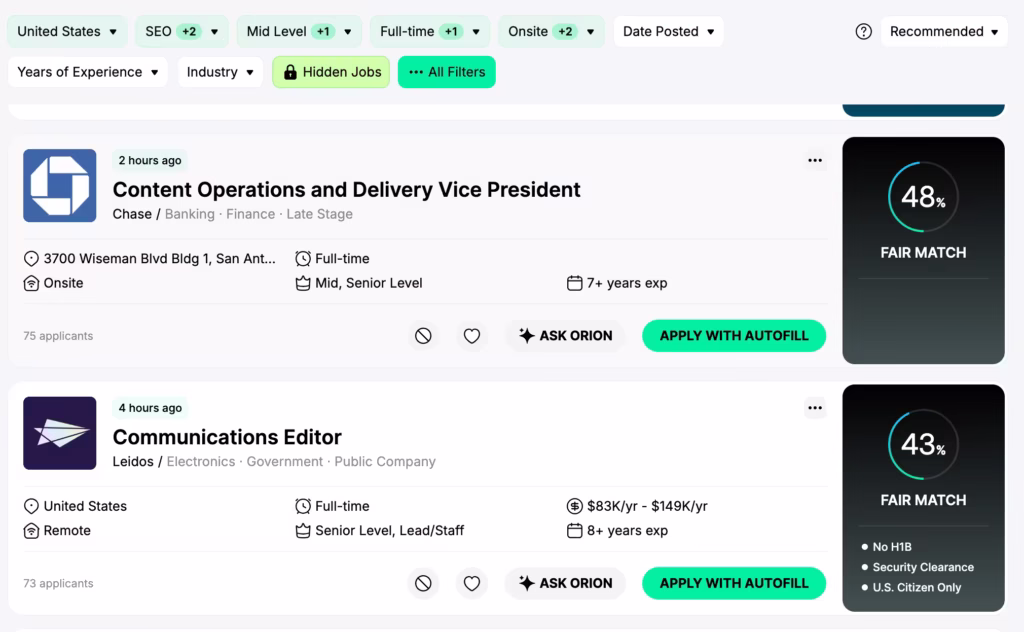
Task: Click the block icon on Leidos job
Action: tap(423, 583)
